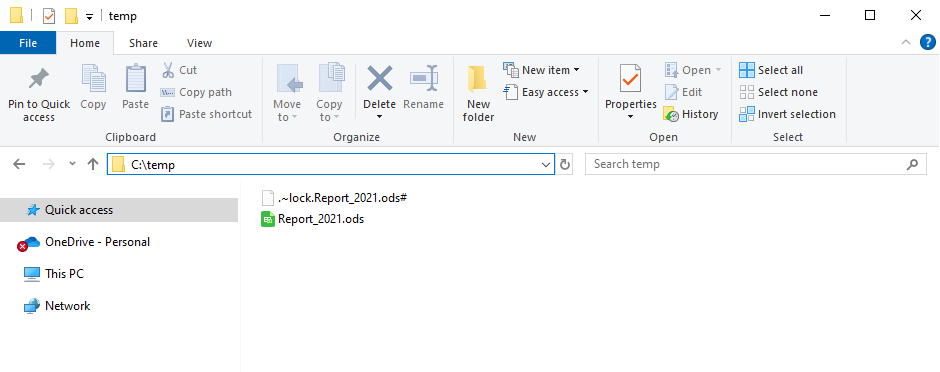
Task: Click the Help question mark icon
Action: [927, 43]
